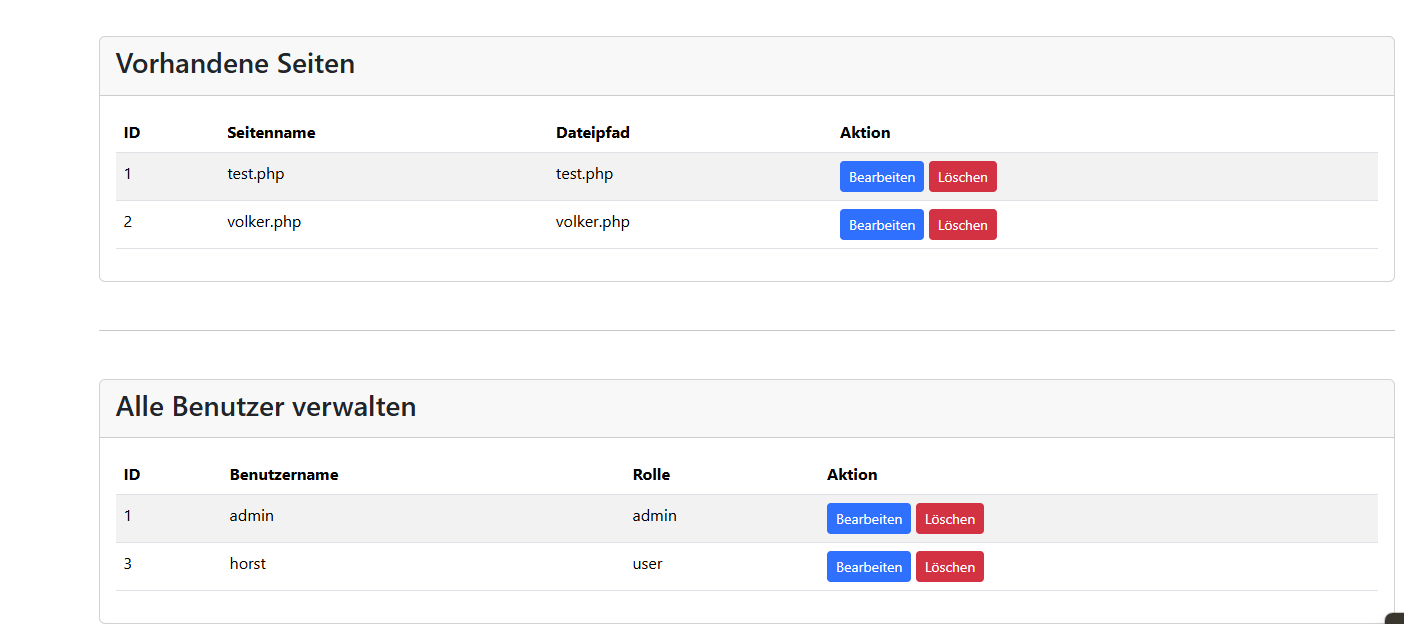This screenshot has height=624, width=1404.
Task: Edit the volker.php page entry
Action: [881, 225]
